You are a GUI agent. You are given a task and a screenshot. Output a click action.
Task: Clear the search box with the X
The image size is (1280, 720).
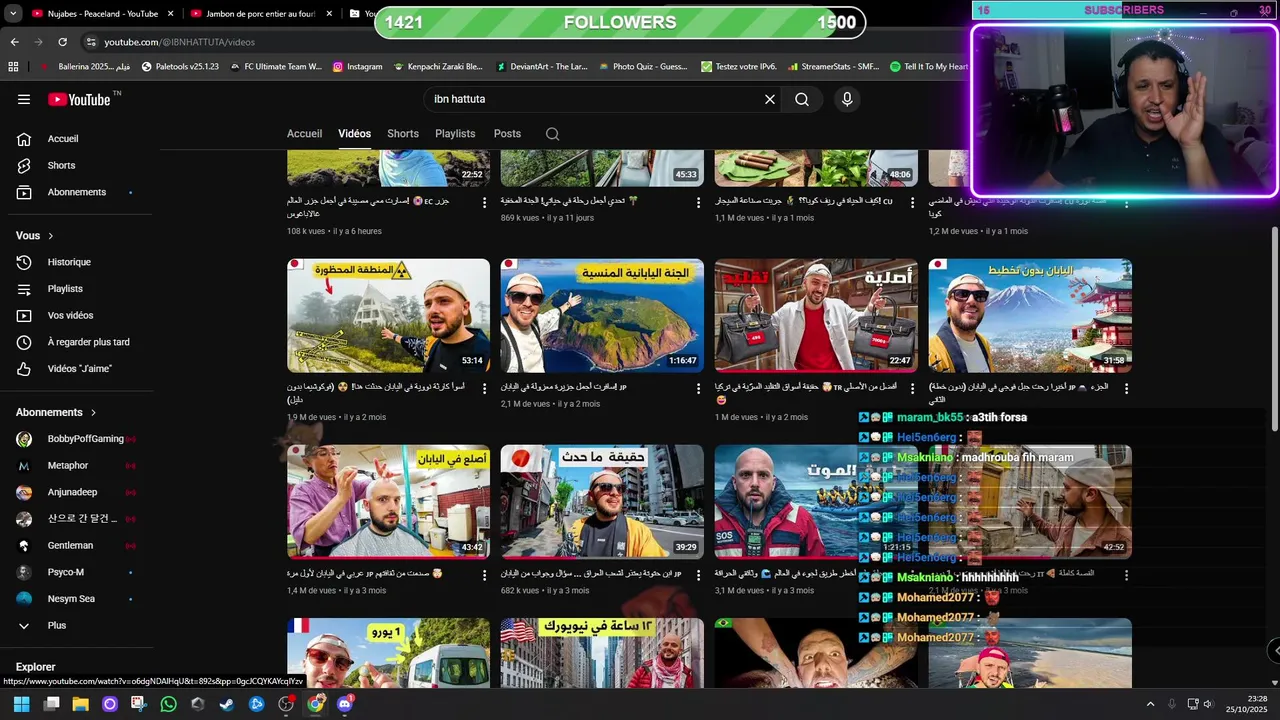(770, 99)
